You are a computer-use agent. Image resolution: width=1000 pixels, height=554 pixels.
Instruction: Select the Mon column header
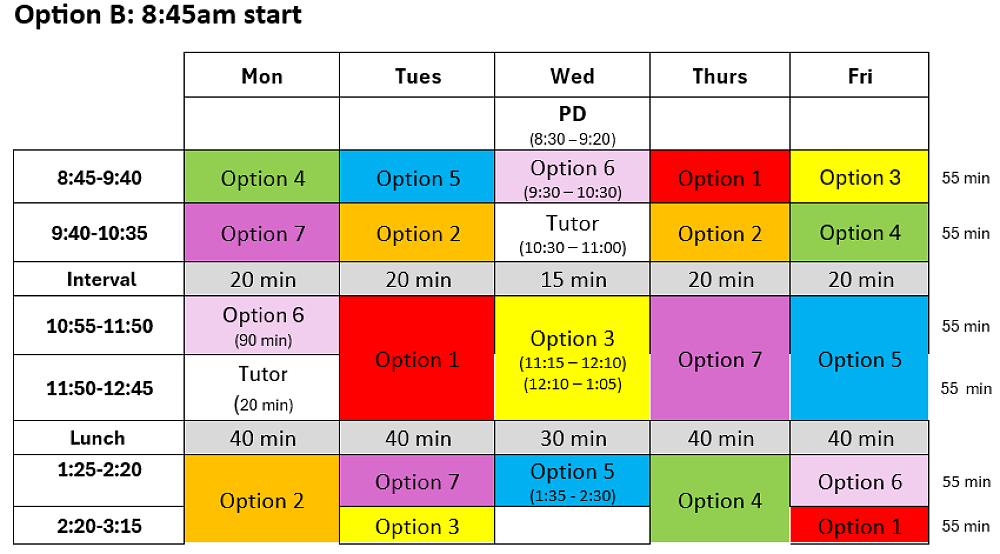pyautogui.click(x=261, y=76)
